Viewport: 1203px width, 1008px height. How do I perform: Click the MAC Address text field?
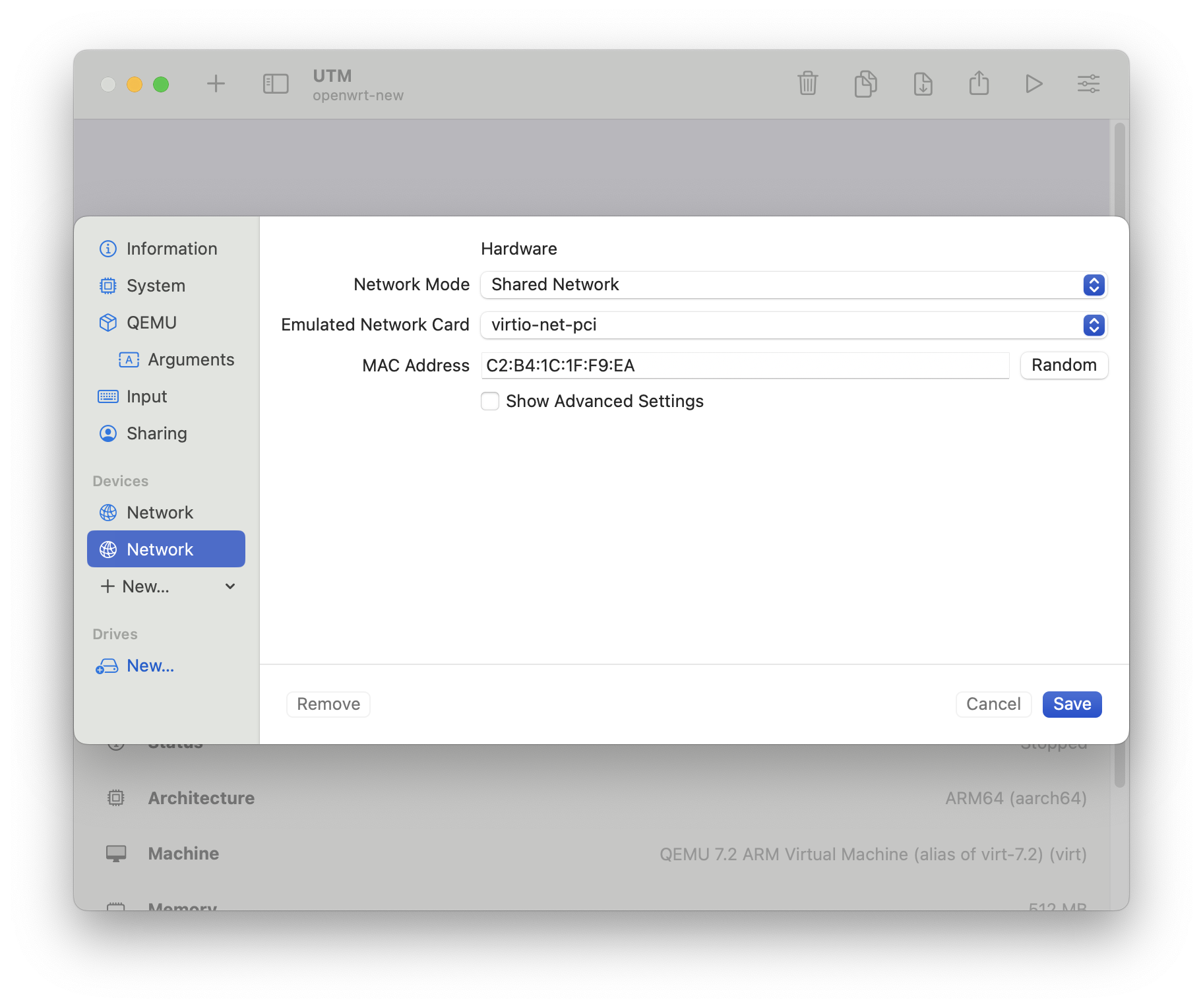[x=745, y=365]
